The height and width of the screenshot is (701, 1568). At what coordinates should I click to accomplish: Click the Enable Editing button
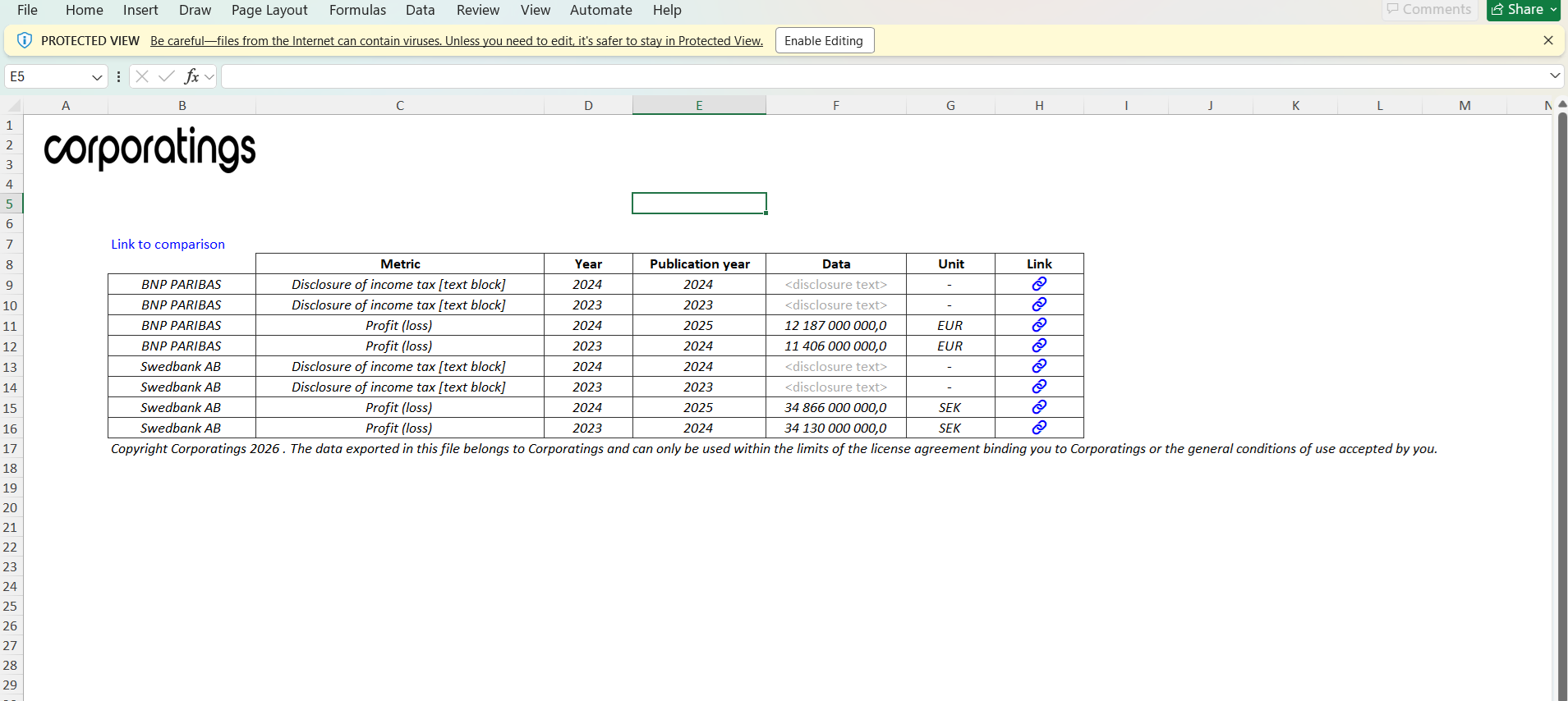pyautogui.click(x=824, y=40)
